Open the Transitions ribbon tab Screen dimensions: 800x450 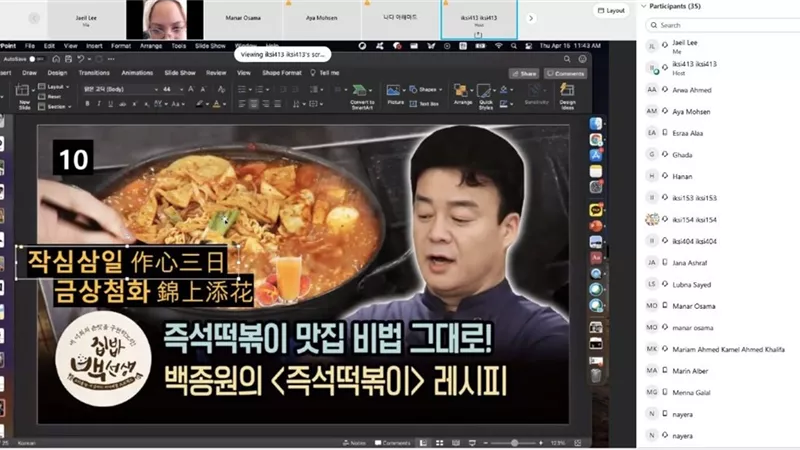pyautogui.click(x=94, y=73)
